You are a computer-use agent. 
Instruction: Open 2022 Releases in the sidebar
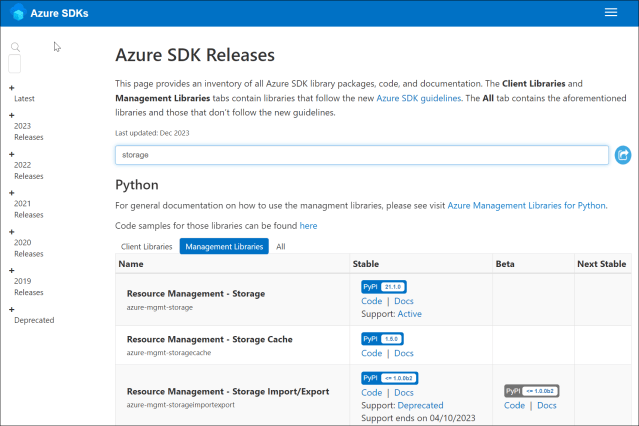point(29,170)
